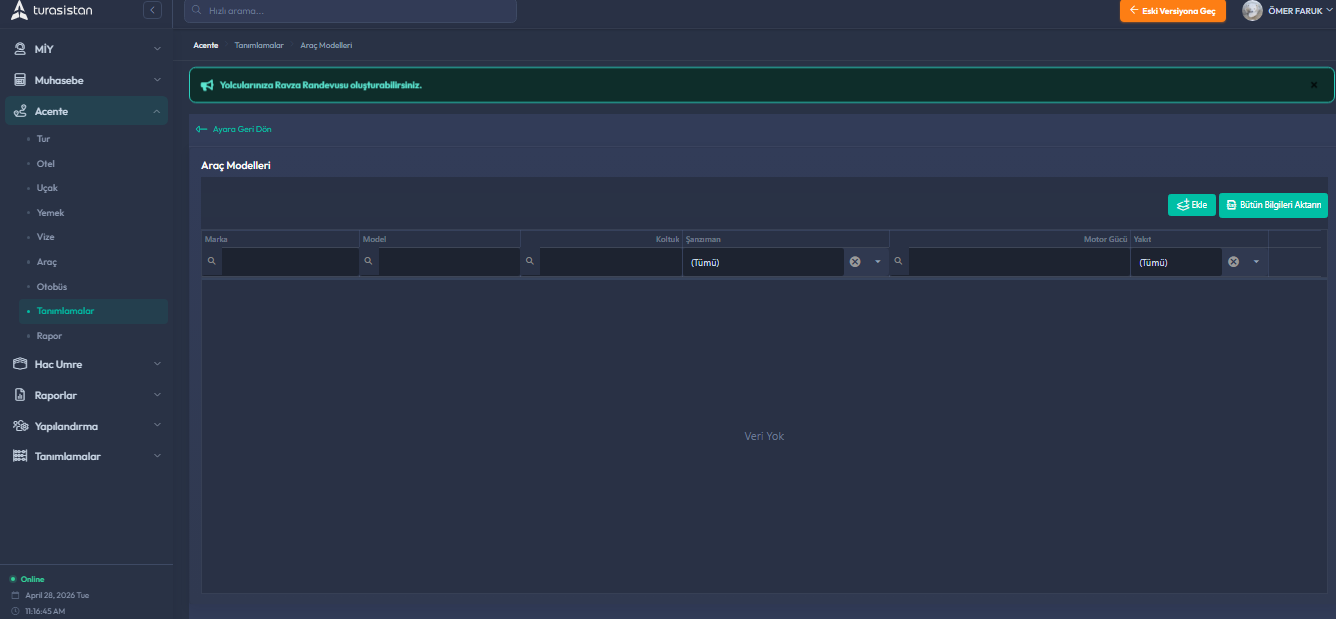Expand the Muhasebe sidebar section
This screenshot has width=1336, height=619.
tap(85, 80)
